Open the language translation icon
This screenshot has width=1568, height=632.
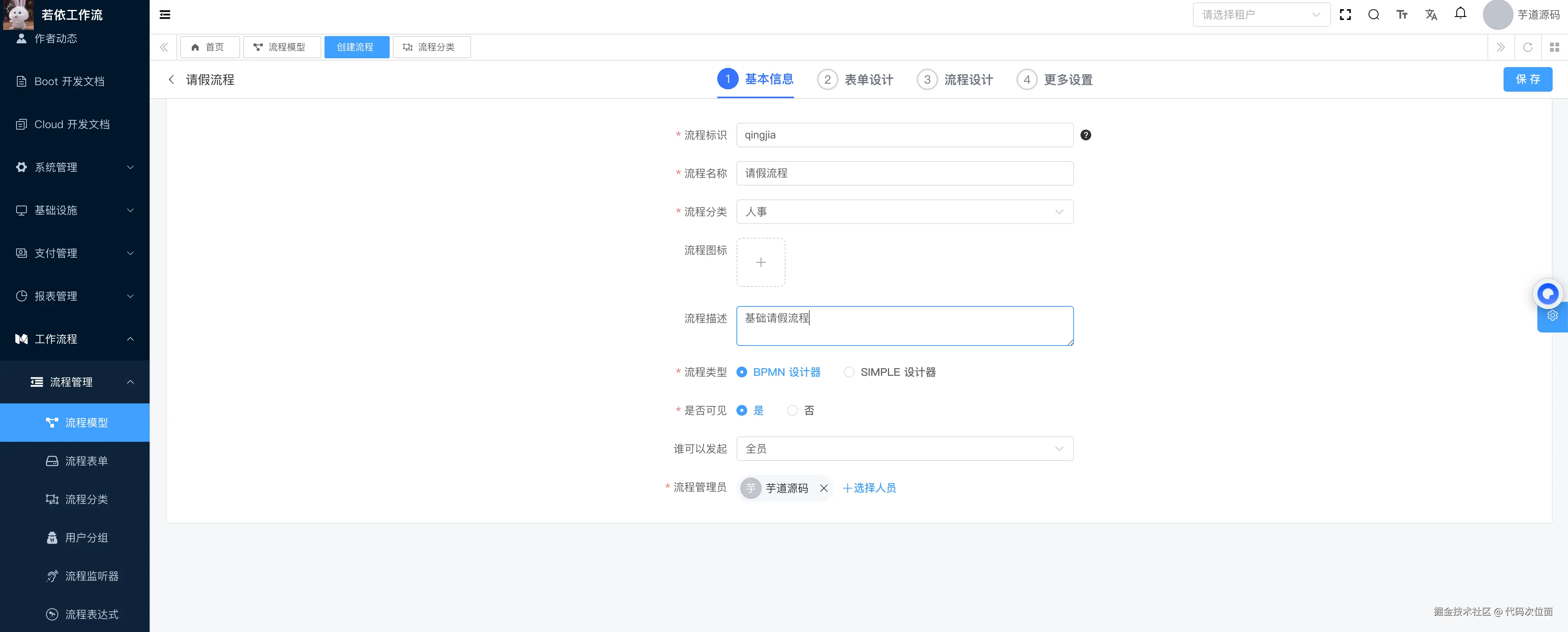click(x=1431, y=15)
